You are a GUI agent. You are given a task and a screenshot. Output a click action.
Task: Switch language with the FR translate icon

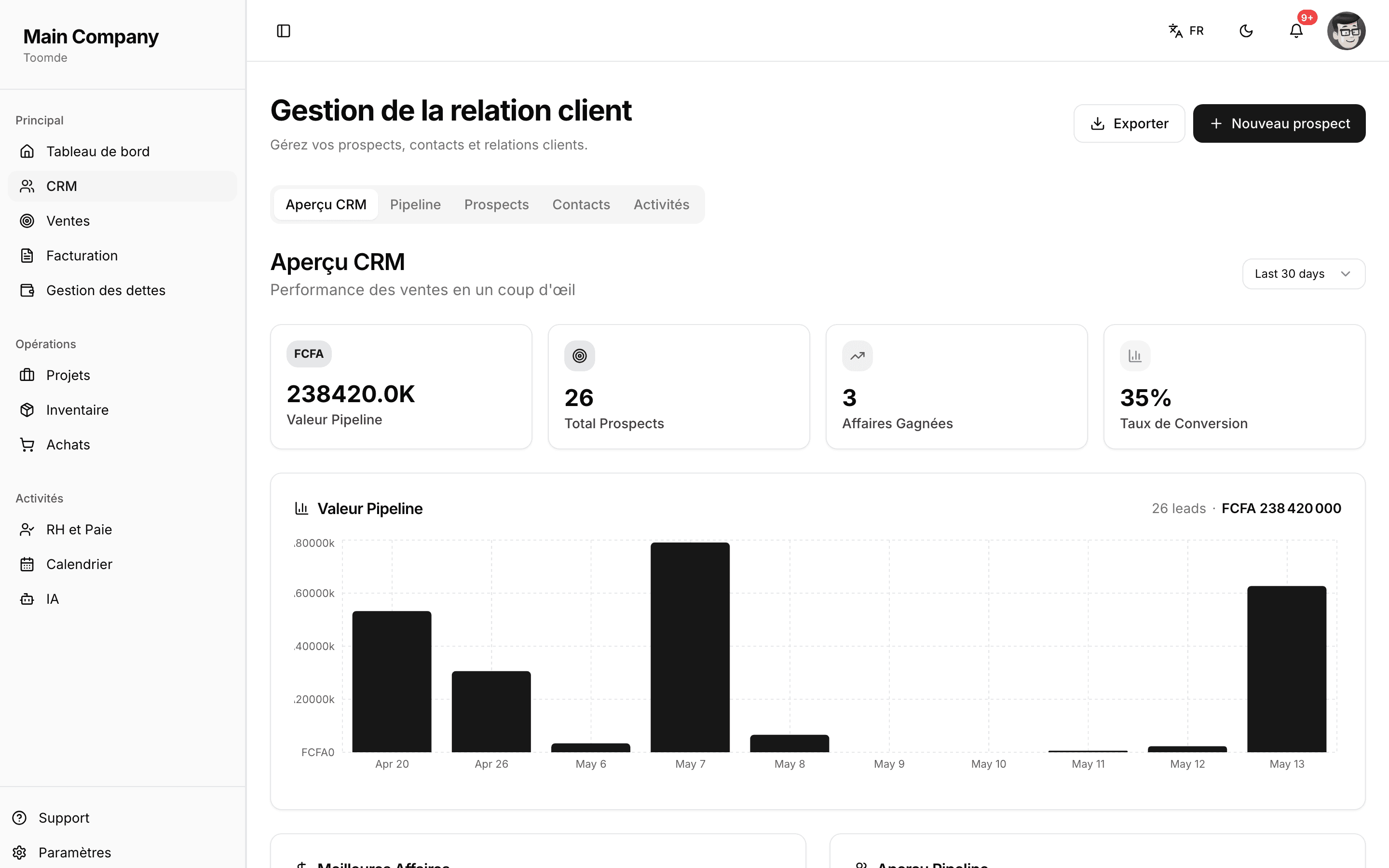(x=1186, y=31)
